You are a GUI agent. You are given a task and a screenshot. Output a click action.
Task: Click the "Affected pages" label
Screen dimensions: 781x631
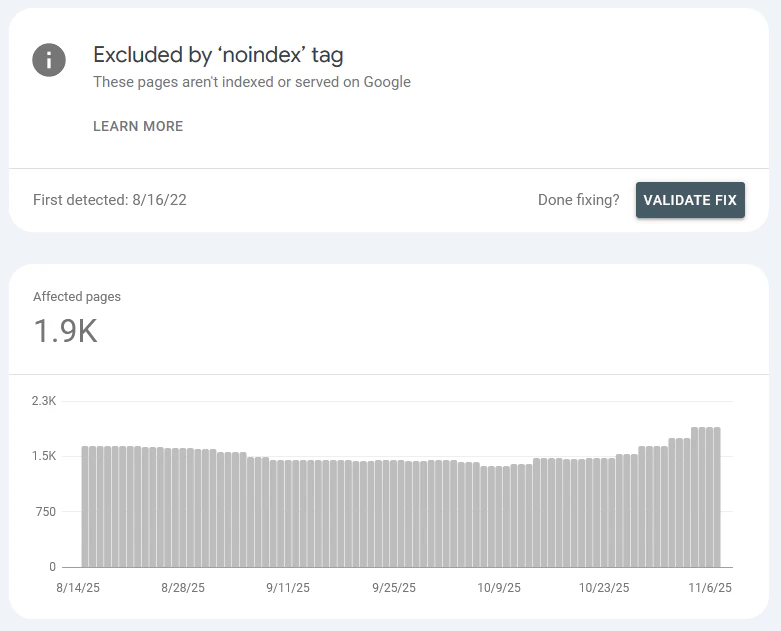[77, 297]
